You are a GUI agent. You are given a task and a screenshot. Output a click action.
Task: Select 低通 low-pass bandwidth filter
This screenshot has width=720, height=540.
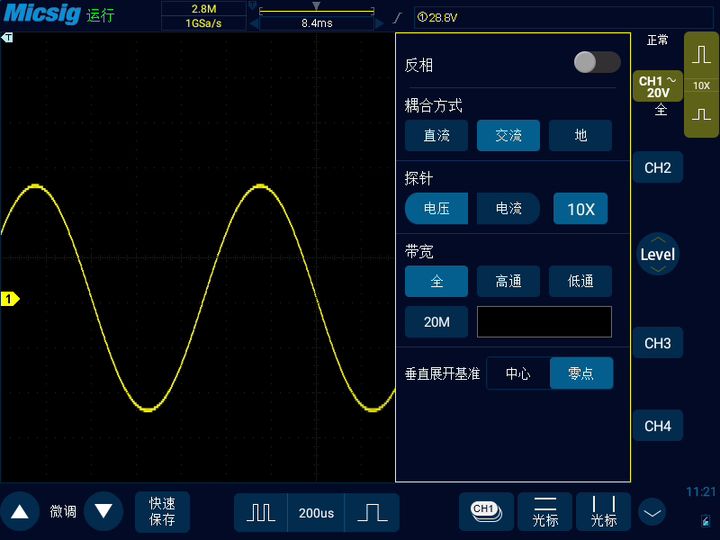pos(580,281)
